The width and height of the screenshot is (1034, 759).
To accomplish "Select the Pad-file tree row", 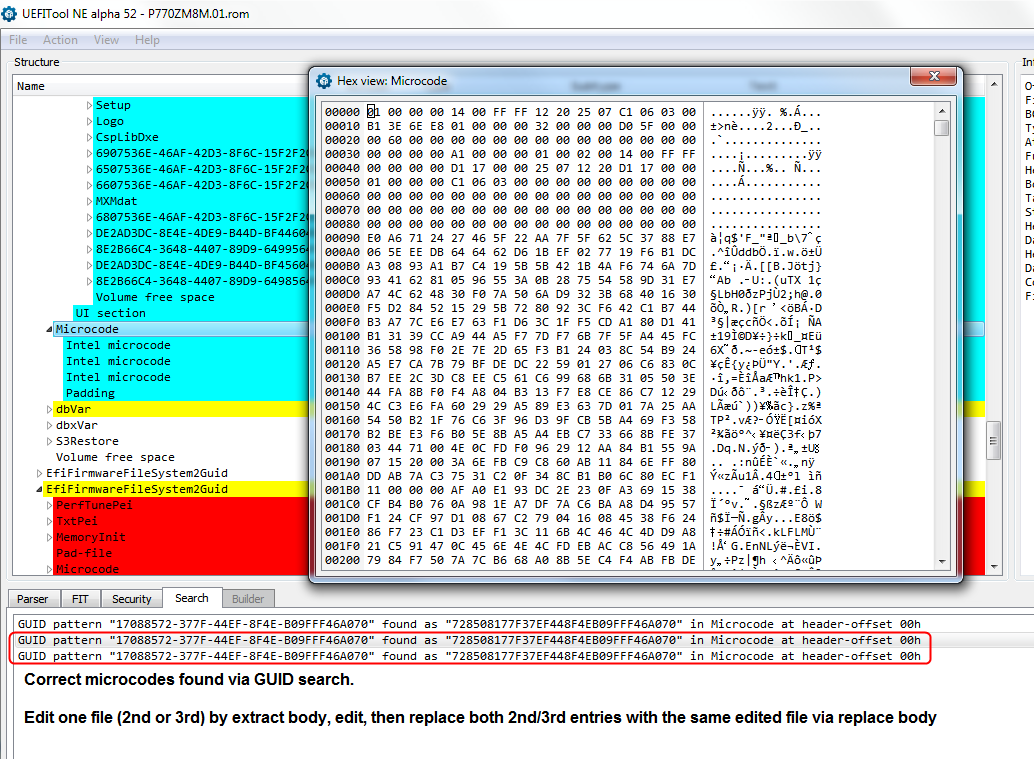I will point(84,553).
